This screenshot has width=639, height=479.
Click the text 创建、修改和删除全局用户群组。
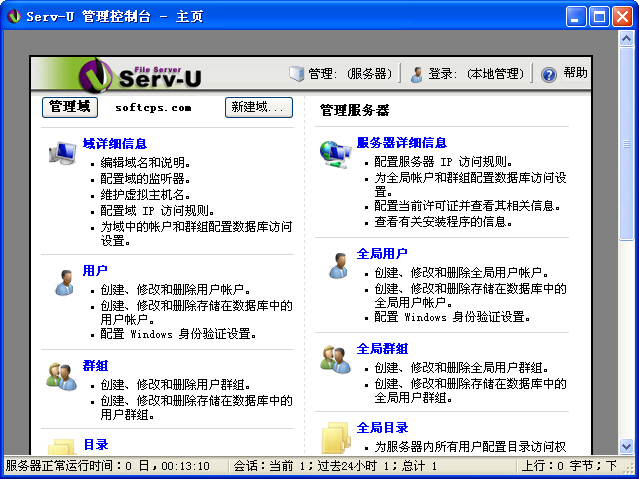coord(461,367)
